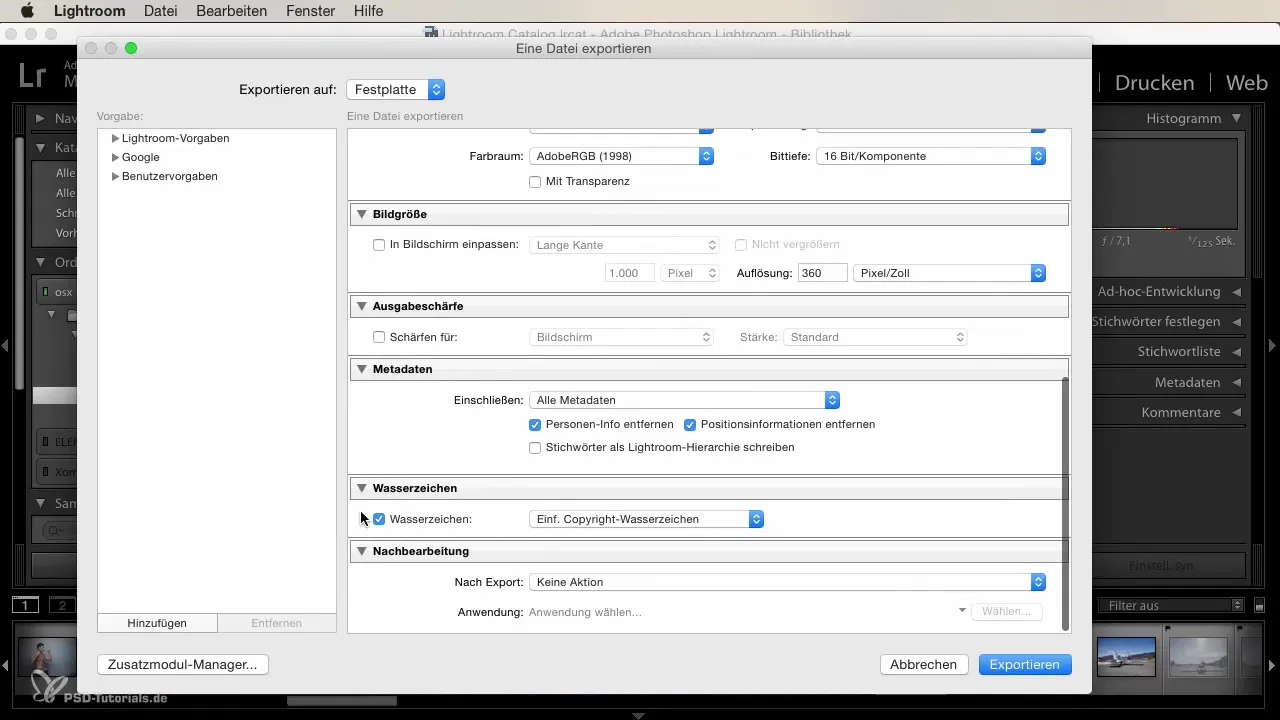Open the Exportieren auf Festplatte dropdown
This screenshot has height=720, width=1280.
coord(395,89)
